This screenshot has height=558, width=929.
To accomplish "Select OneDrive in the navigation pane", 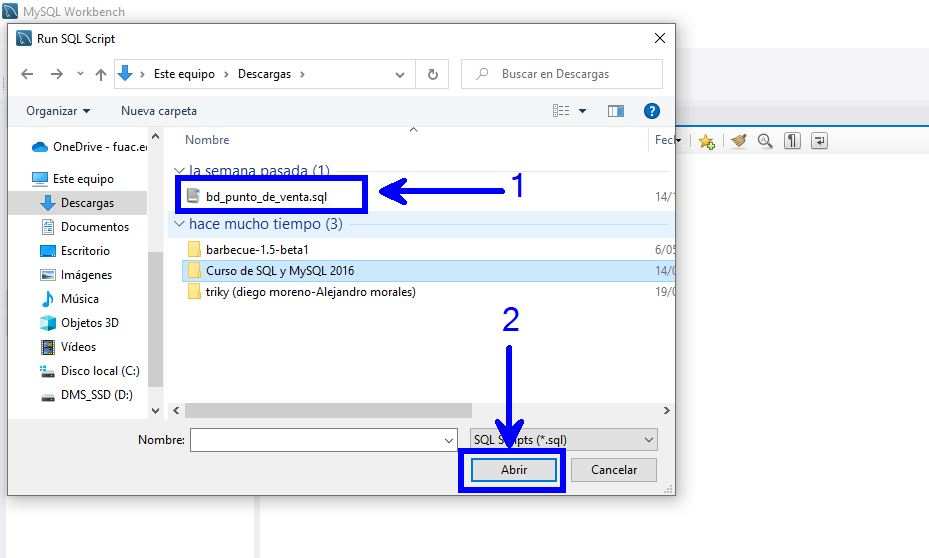I will pos(89,146).
